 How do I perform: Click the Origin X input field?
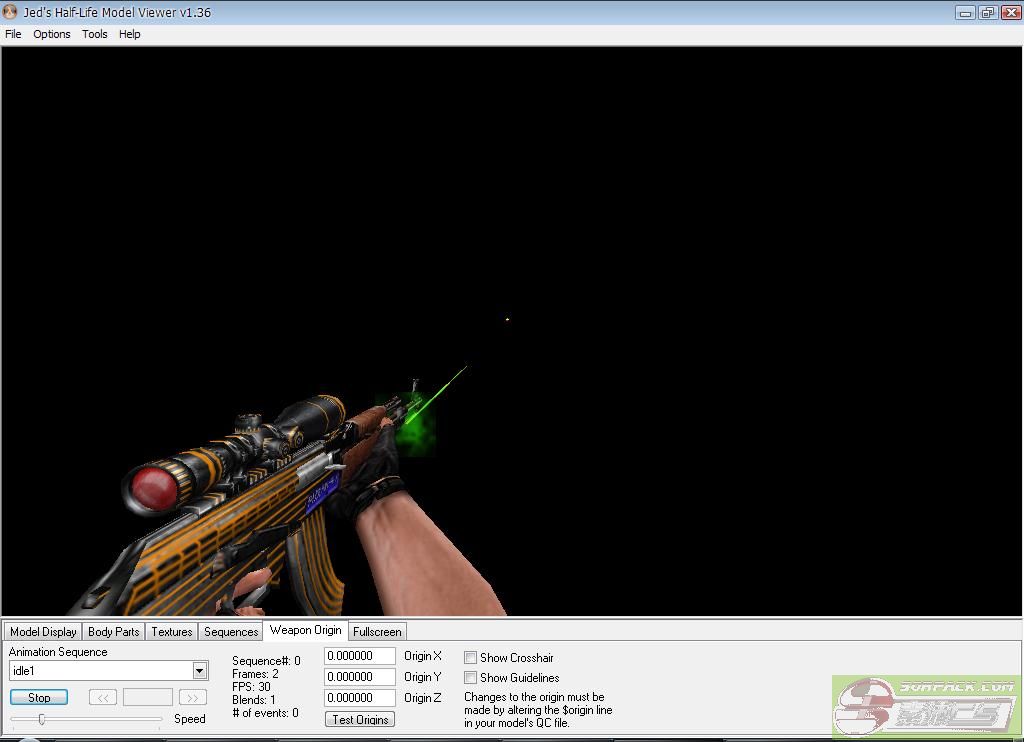click(360, 656)
